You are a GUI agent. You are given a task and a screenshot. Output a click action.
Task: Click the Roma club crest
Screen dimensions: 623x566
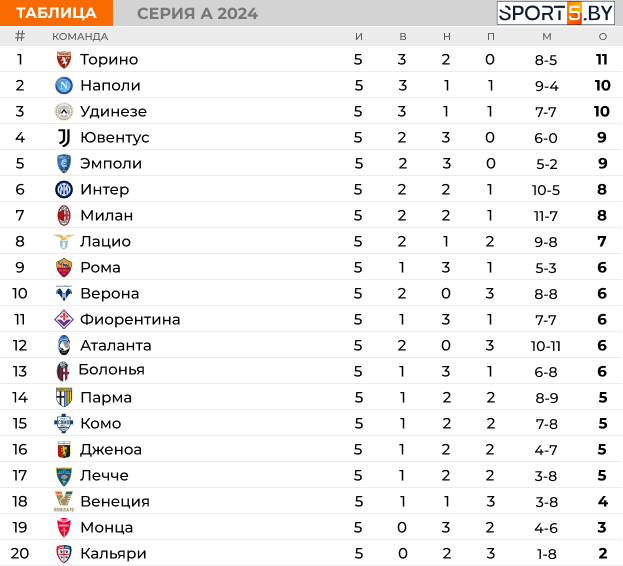64,267
